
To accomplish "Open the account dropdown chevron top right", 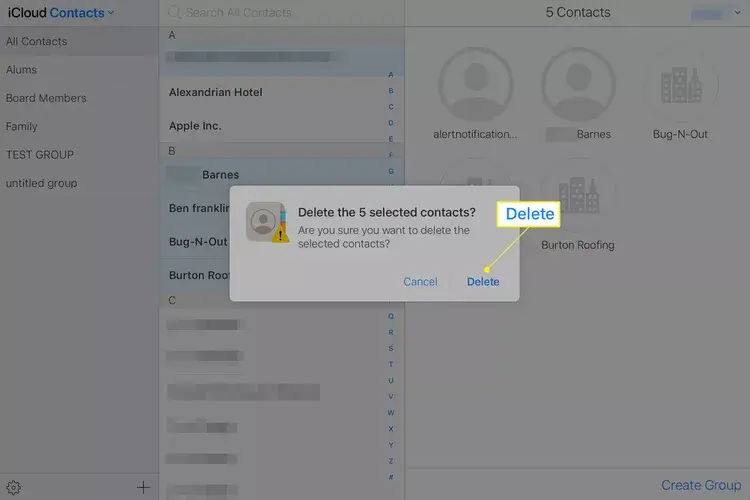I will click(737, 13).
